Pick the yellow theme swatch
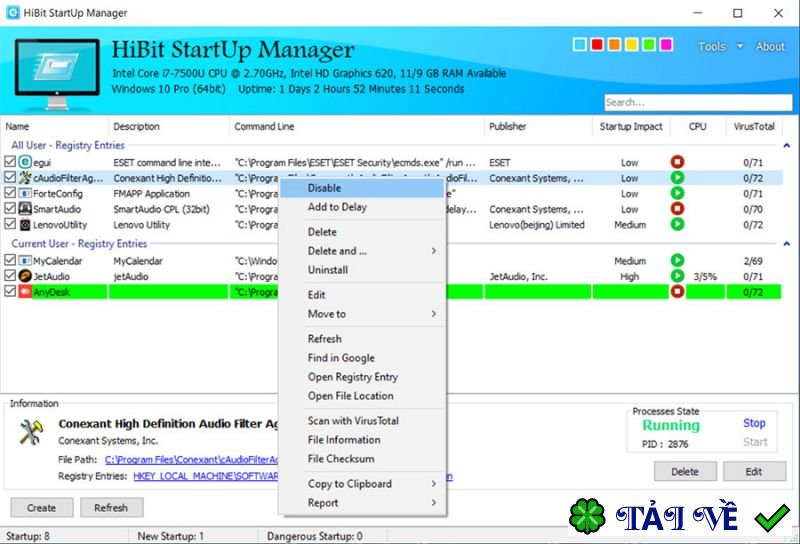Viewport: 800px width, 544px height. (632, 45)
